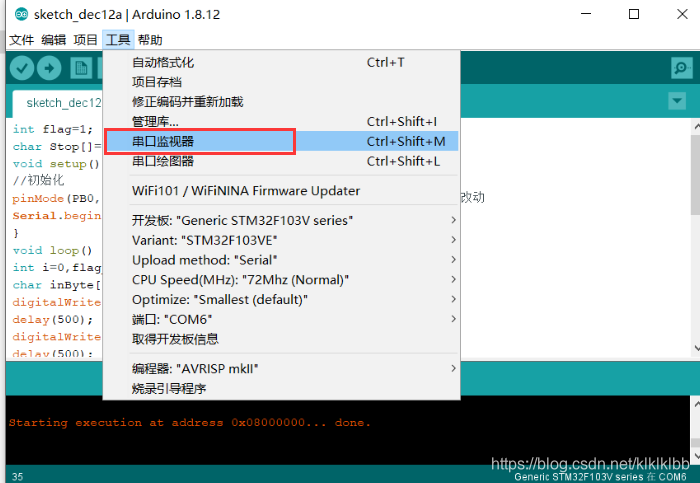Click code line 'void loop()'
This screenshot has width=700, height=483.
[52, 250]
